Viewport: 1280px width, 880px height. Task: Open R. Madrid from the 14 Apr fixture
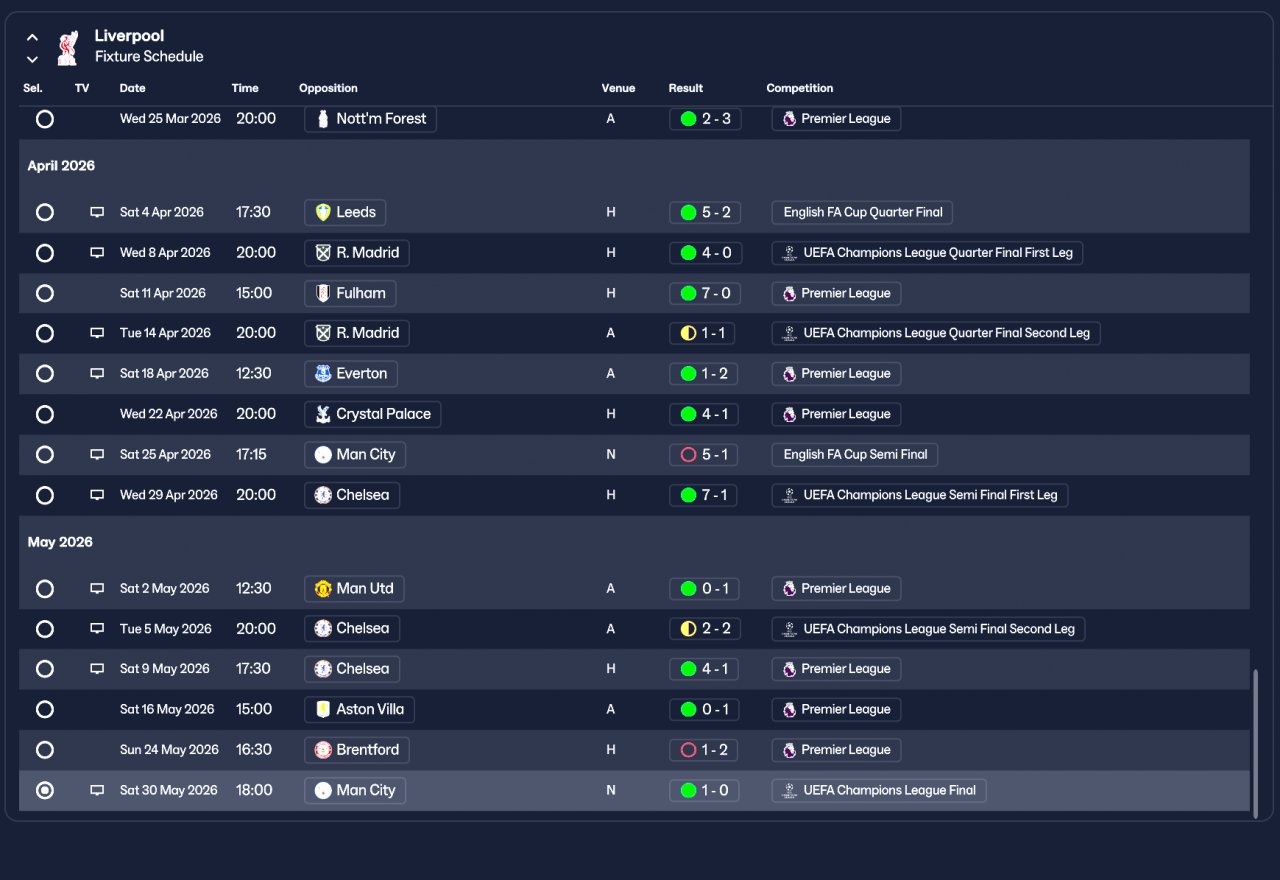pos(357,333)
